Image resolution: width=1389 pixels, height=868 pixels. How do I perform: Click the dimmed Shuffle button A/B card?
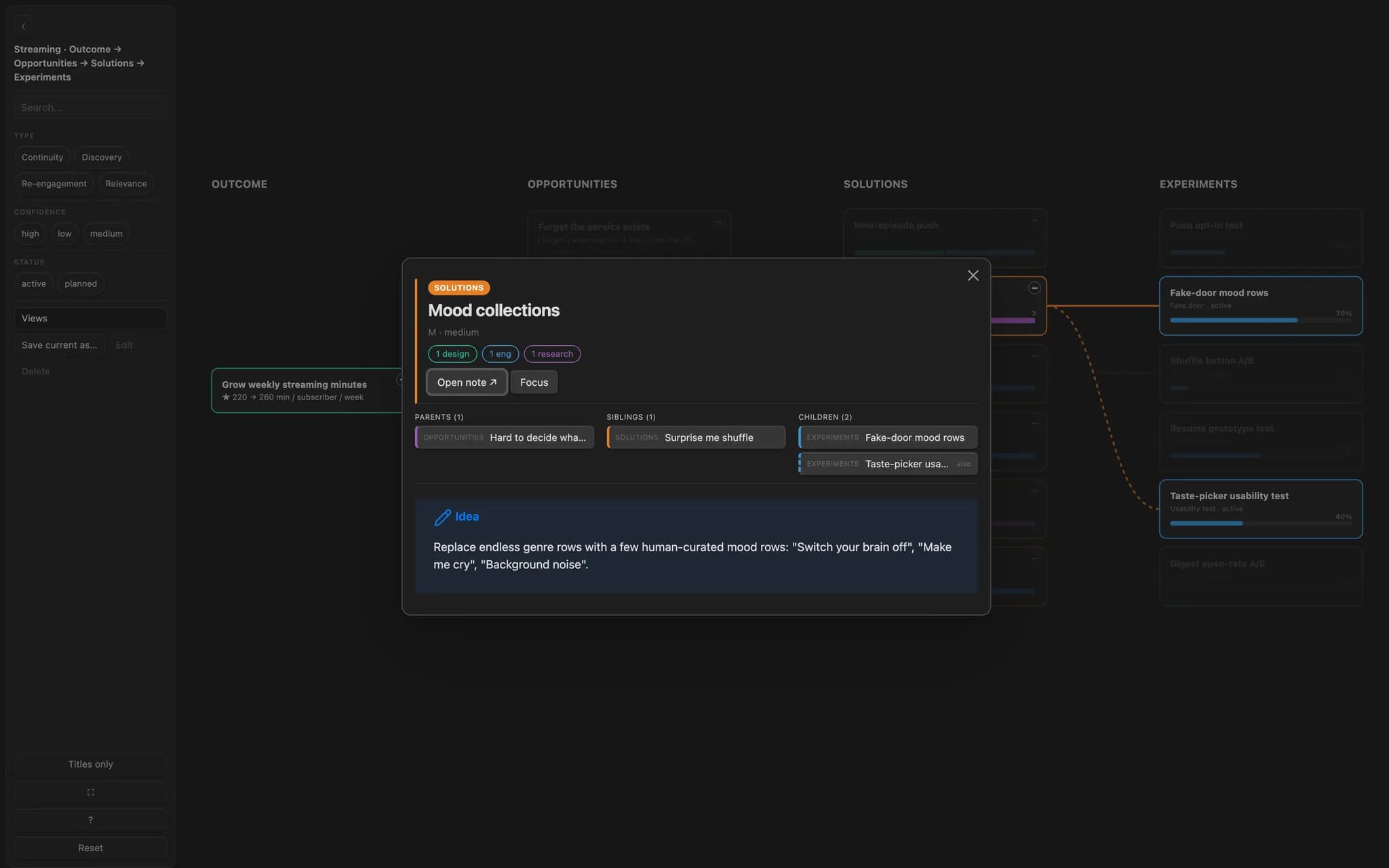1261,374
